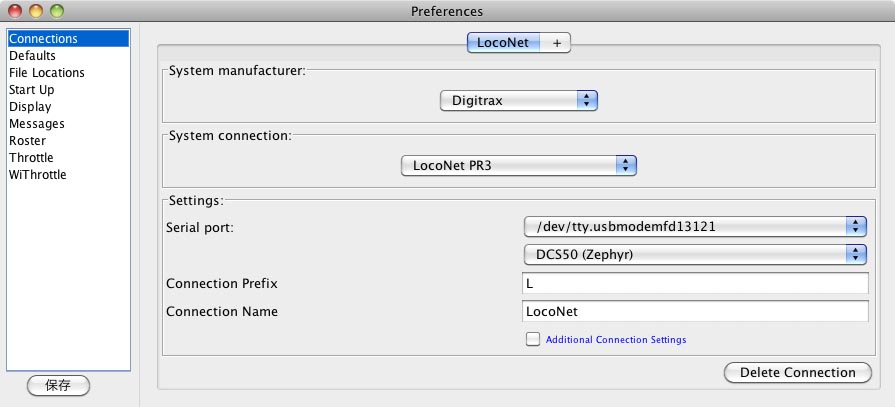Click the Delete Connection button

(797, 373)
